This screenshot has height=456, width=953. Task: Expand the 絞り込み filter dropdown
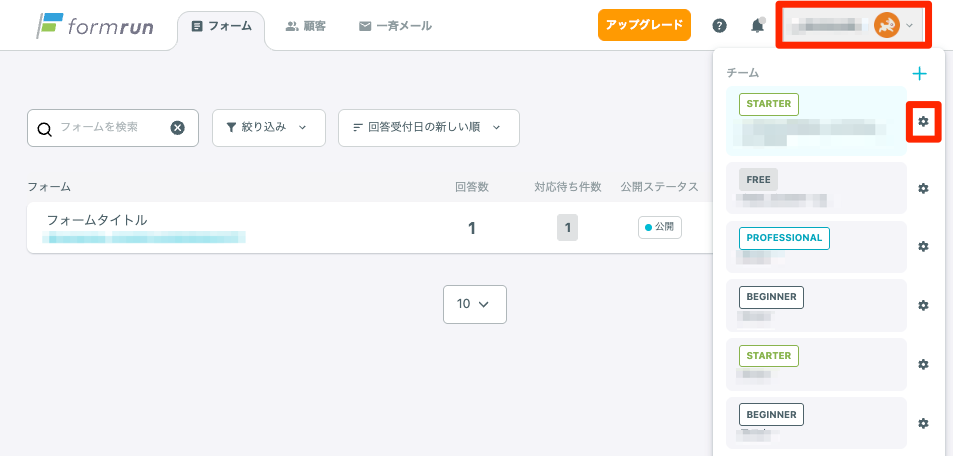point(268,127)
